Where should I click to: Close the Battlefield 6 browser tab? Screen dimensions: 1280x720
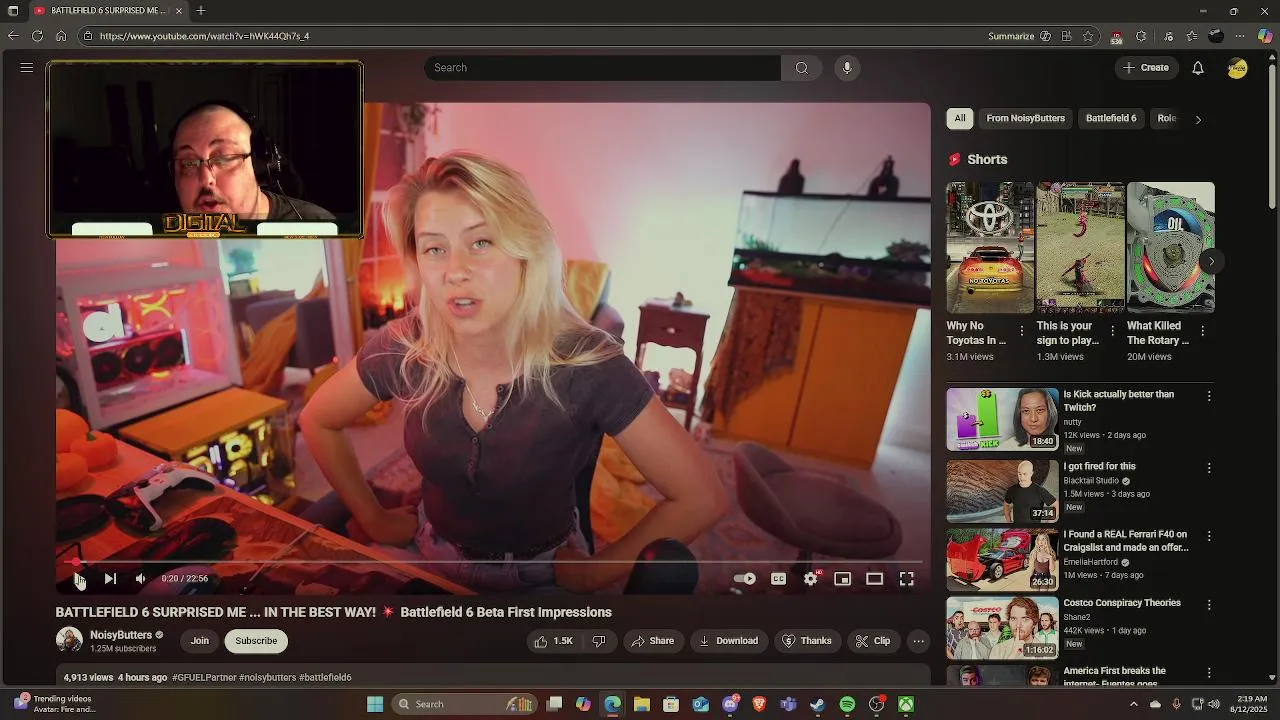[179, 10]
